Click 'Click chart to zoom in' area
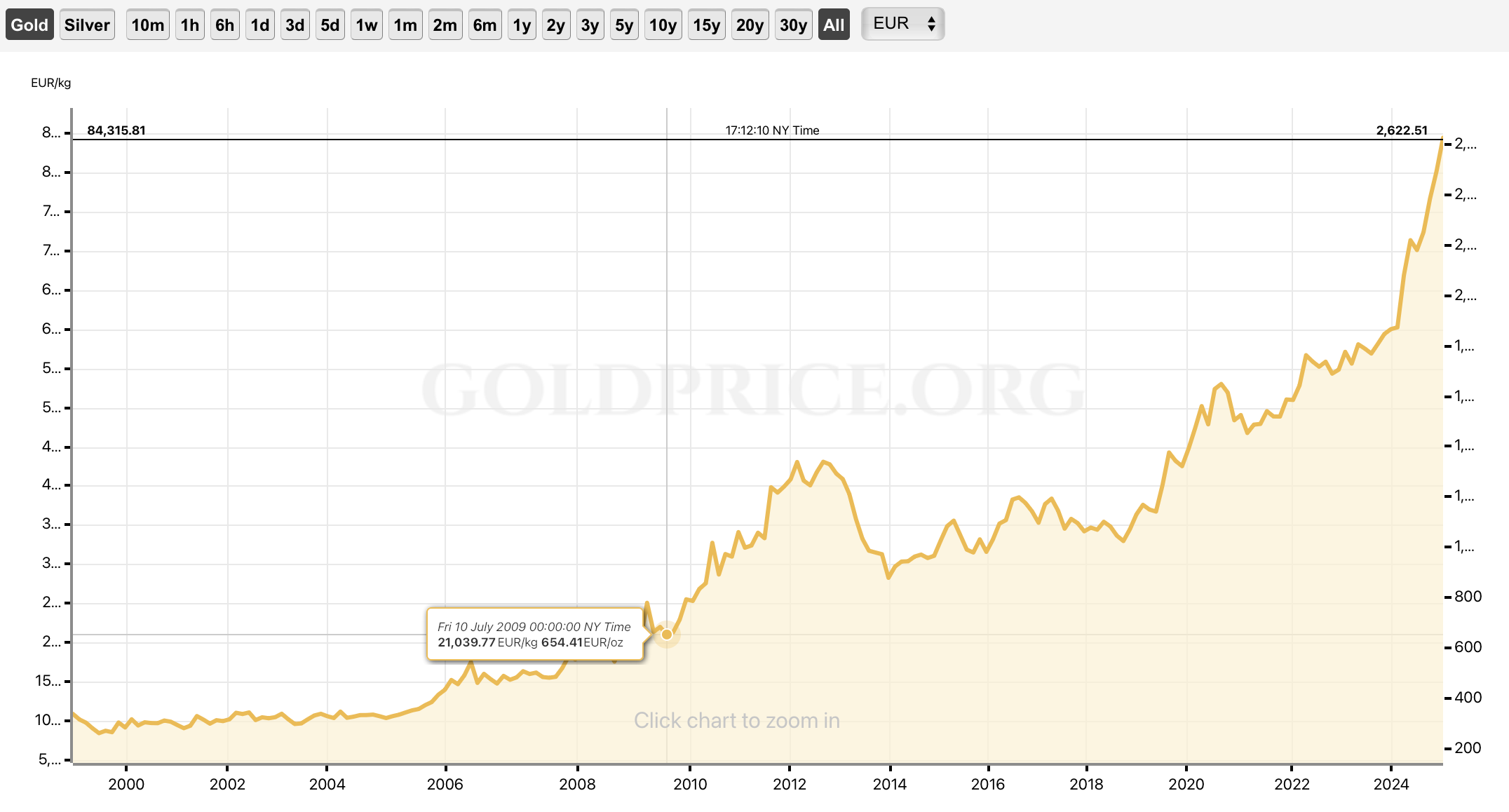 (736, 720)
